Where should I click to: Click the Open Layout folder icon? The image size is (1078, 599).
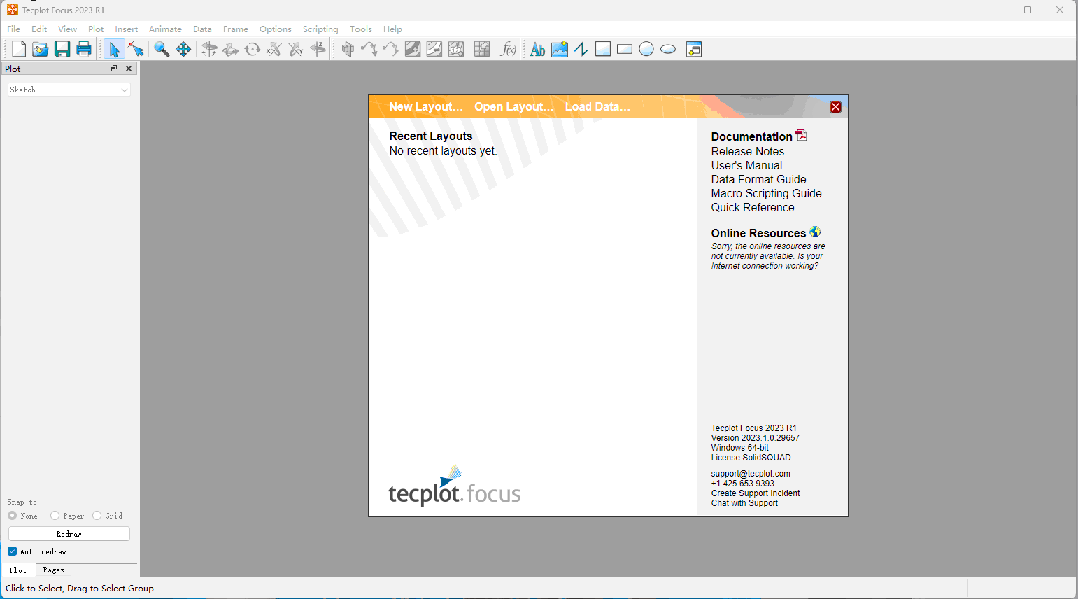[41, 49]
